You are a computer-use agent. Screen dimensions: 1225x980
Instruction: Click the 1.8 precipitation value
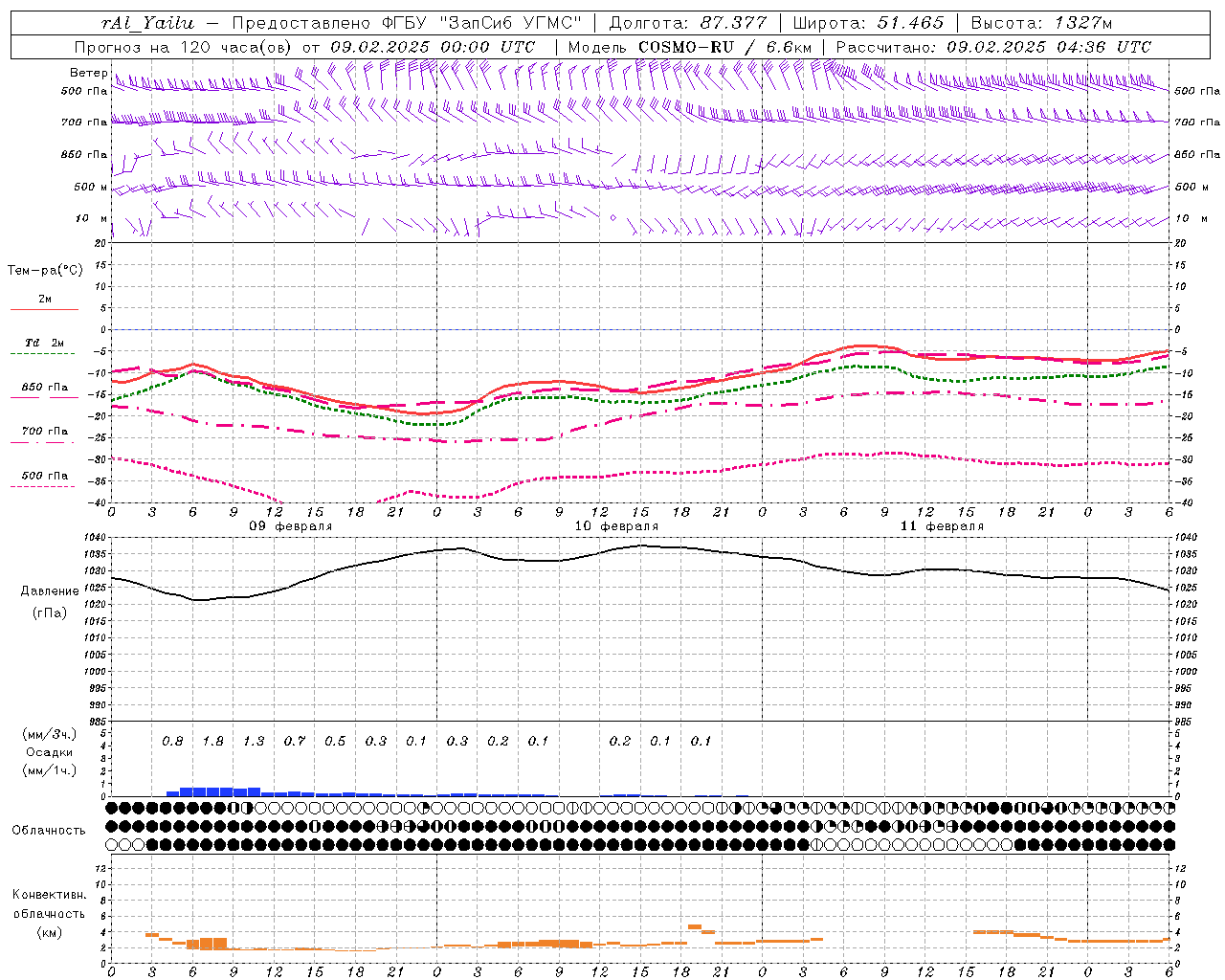(213, 741)
